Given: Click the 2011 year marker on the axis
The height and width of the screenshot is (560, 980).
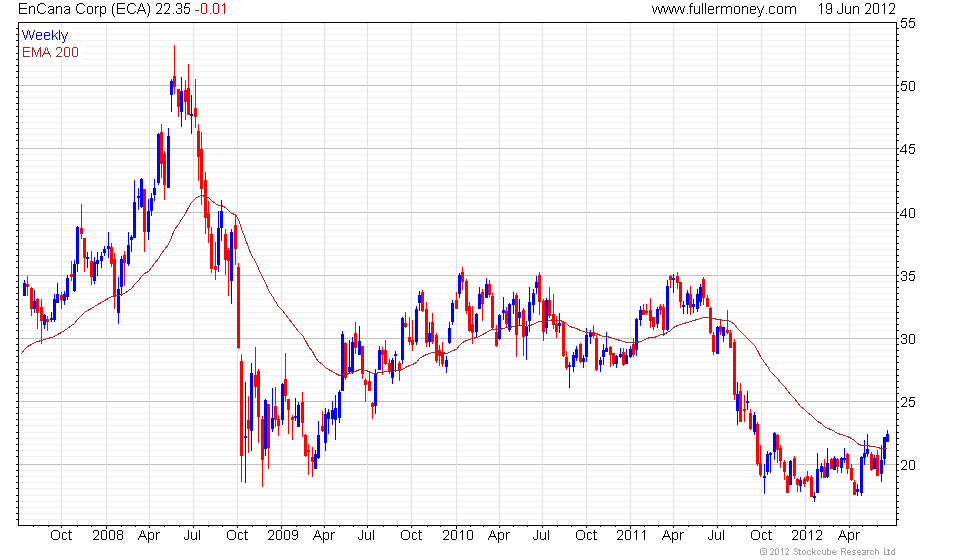Looking at the screenshot, I should 631,536.
